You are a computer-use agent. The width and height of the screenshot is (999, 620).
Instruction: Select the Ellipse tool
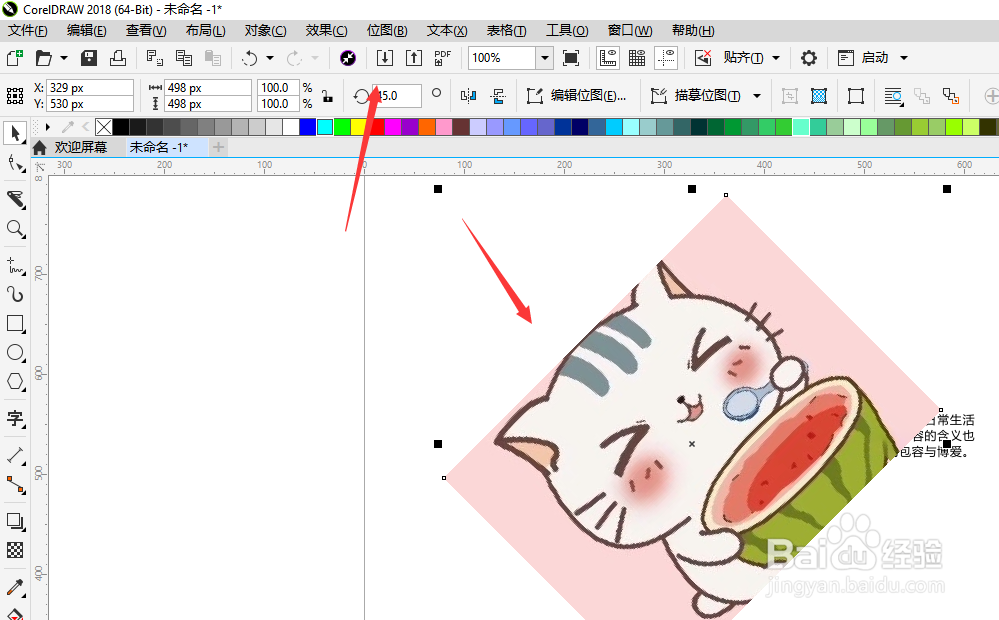click(15, 352)
